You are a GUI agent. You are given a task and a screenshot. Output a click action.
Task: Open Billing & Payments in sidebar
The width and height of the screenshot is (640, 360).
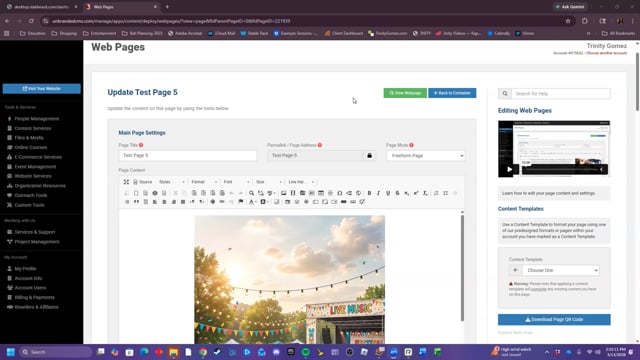coord(34,298)
